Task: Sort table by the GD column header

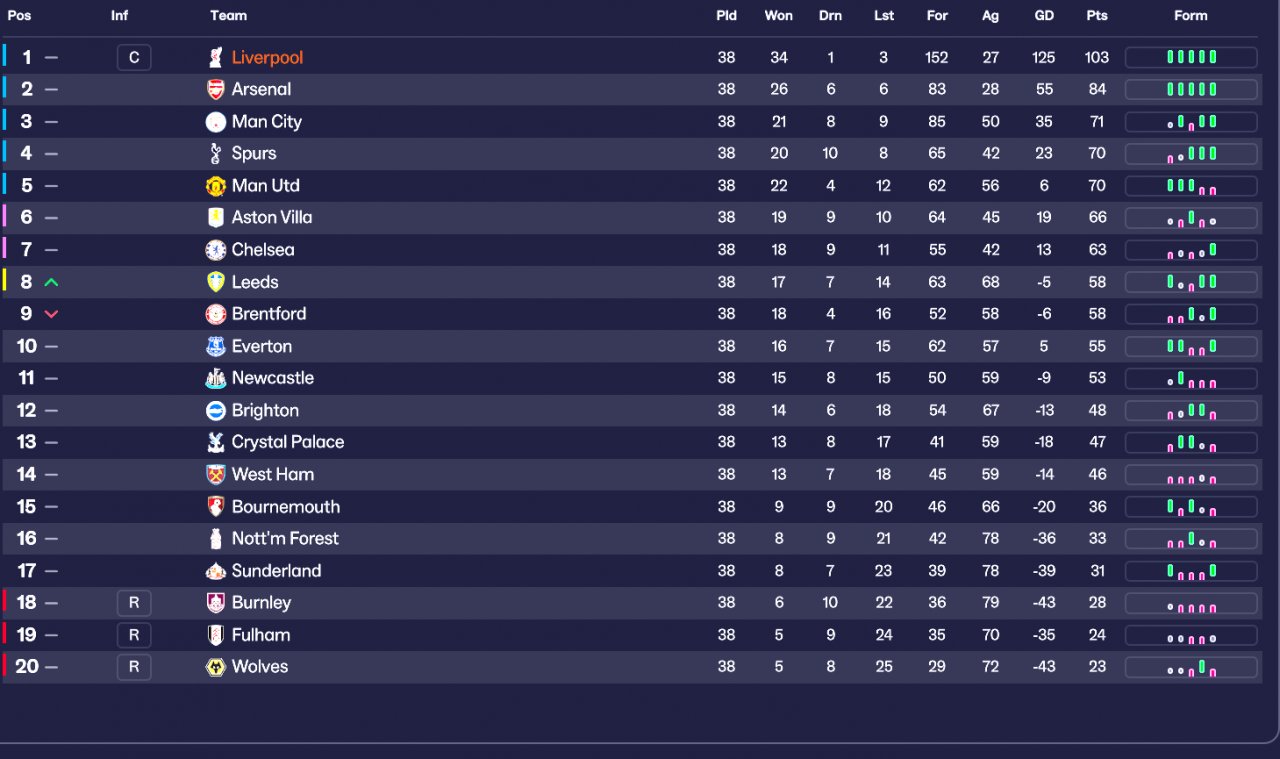Action: 1044,16
